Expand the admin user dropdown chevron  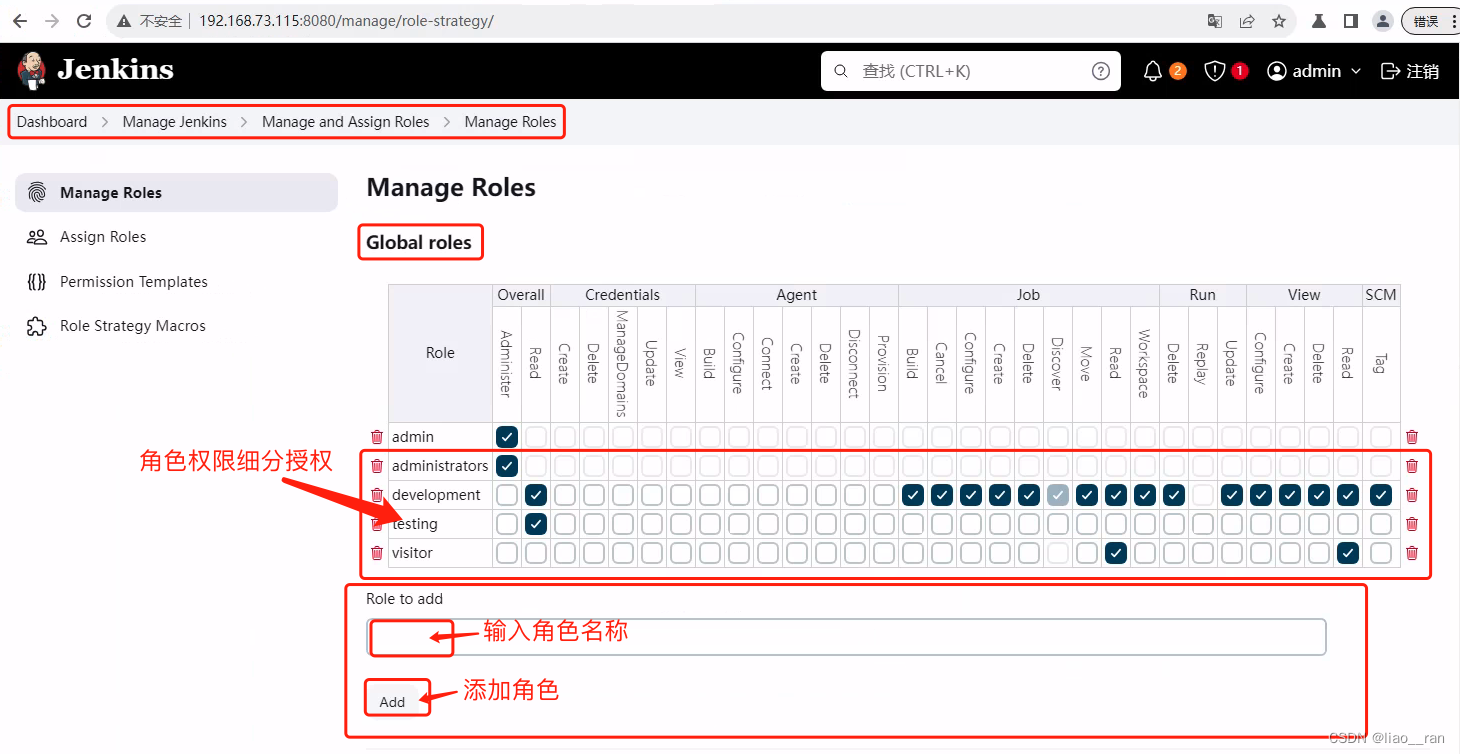pyautogui.click(x=1356, y=71)
